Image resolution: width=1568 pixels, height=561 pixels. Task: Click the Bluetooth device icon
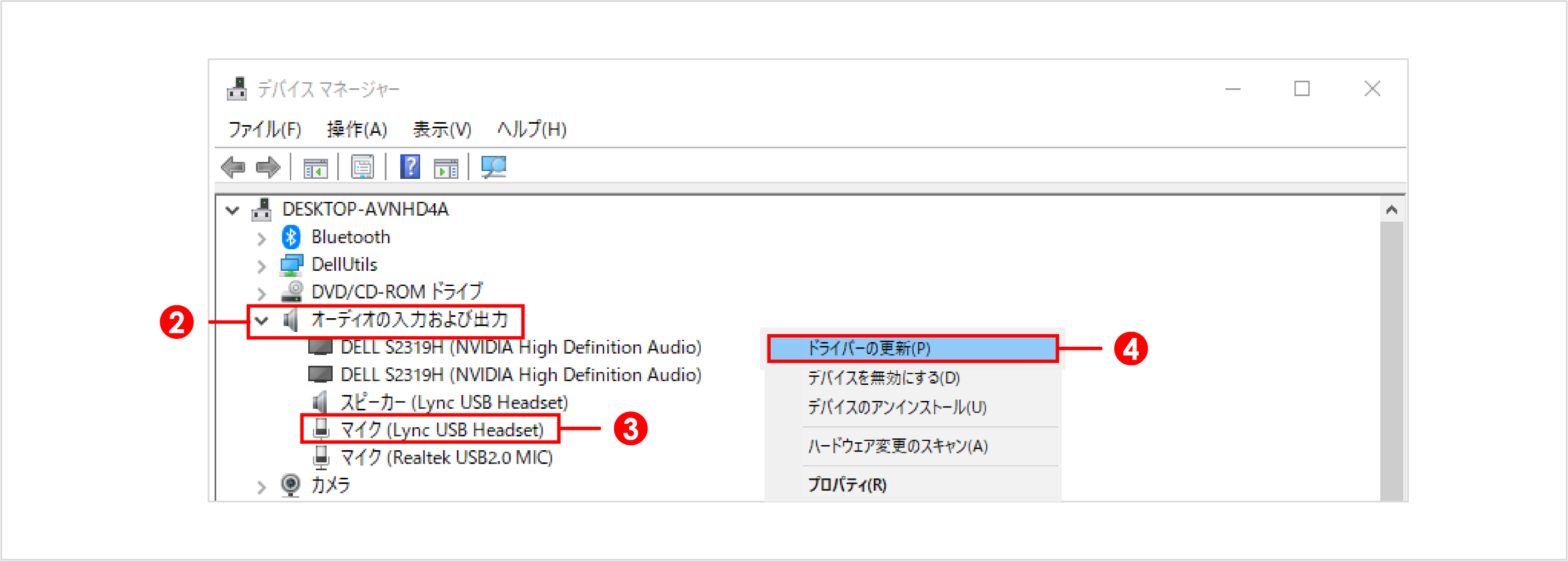[290, 237]
